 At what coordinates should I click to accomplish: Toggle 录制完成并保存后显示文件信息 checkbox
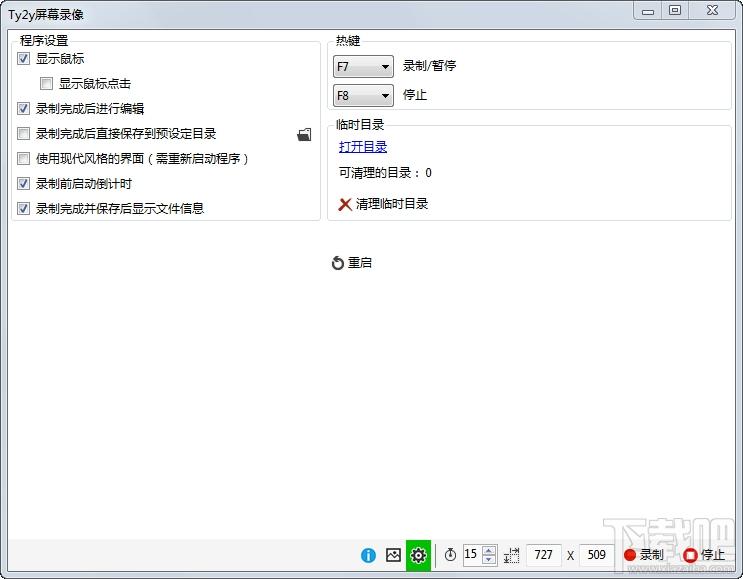23,208
